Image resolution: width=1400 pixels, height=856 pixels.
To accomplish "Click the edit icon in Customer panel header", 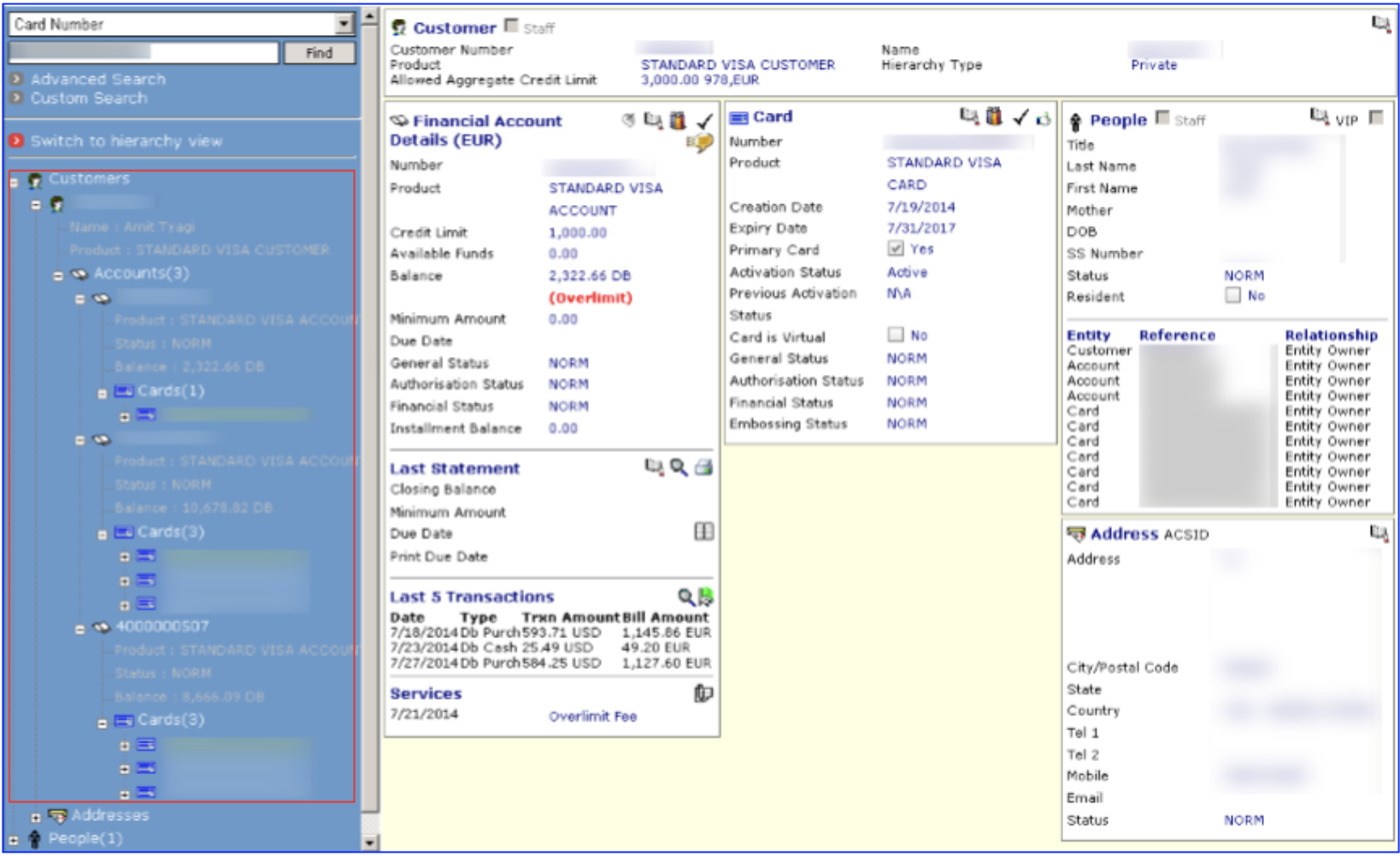I will (x=1380, y=24).
